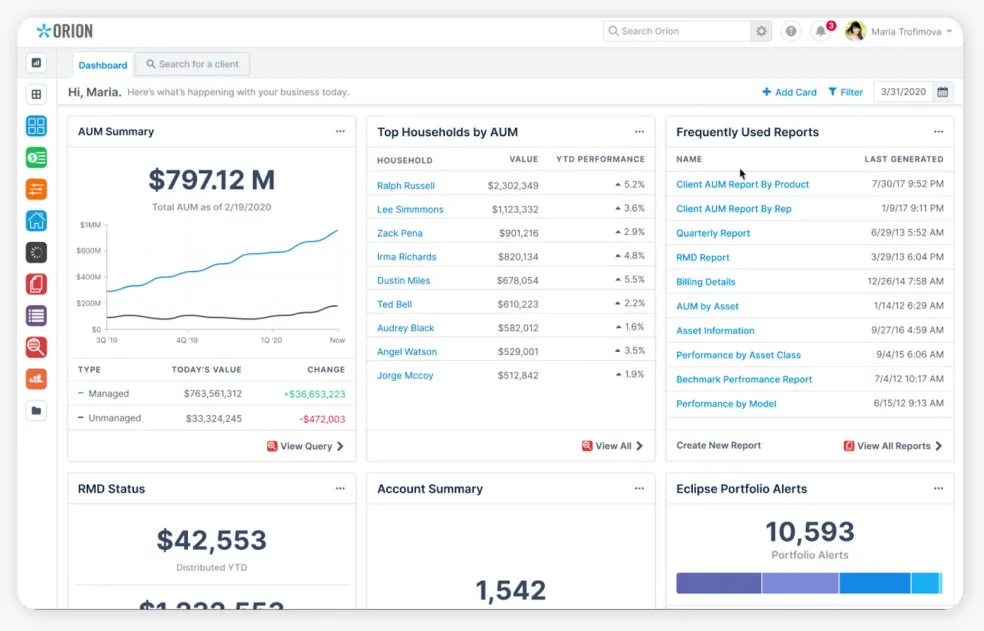Click Create New Report
This screenshot has height=631, width=984.
point(719,445)
